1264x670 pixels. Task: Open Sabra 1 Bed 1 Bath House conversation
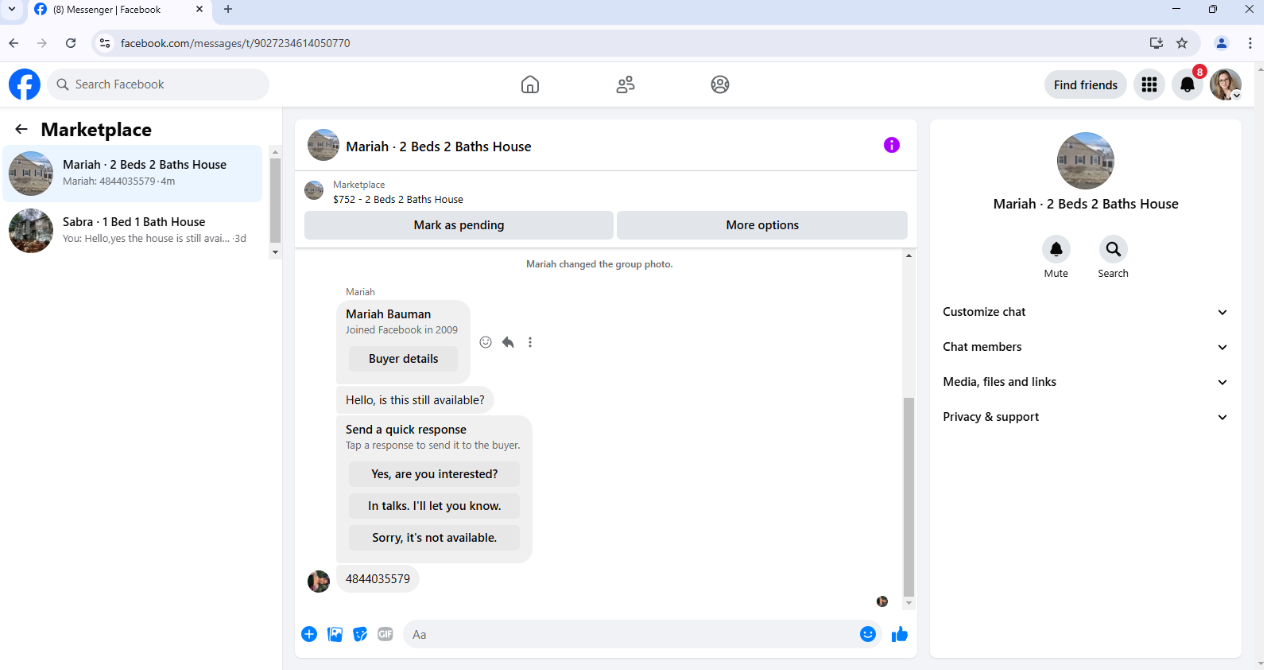132,231
